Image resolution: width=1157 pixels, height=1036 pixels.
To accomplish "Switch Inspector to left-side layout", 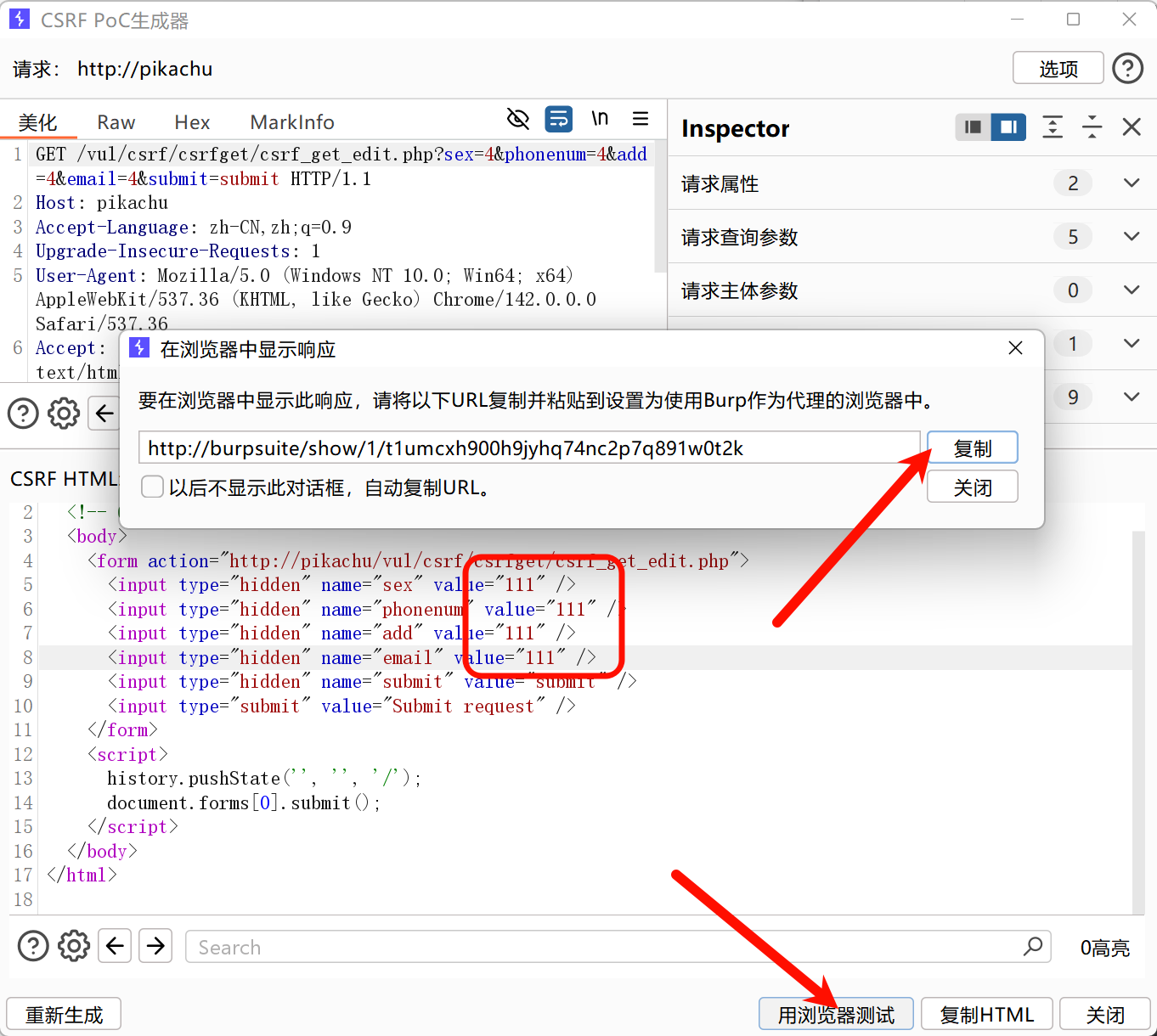I will [x=974, y=127].
